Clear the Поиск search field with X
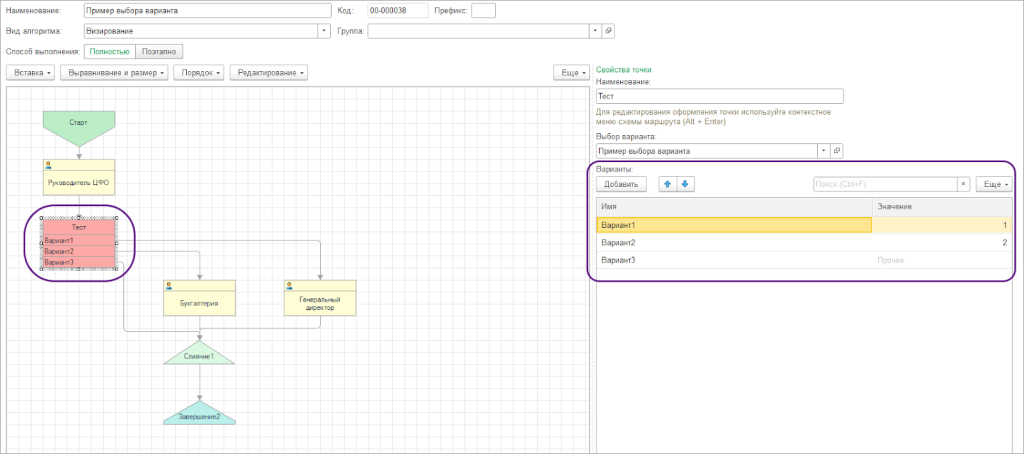This screenshot has width=1024, height=454. click(x=963, y=184)
